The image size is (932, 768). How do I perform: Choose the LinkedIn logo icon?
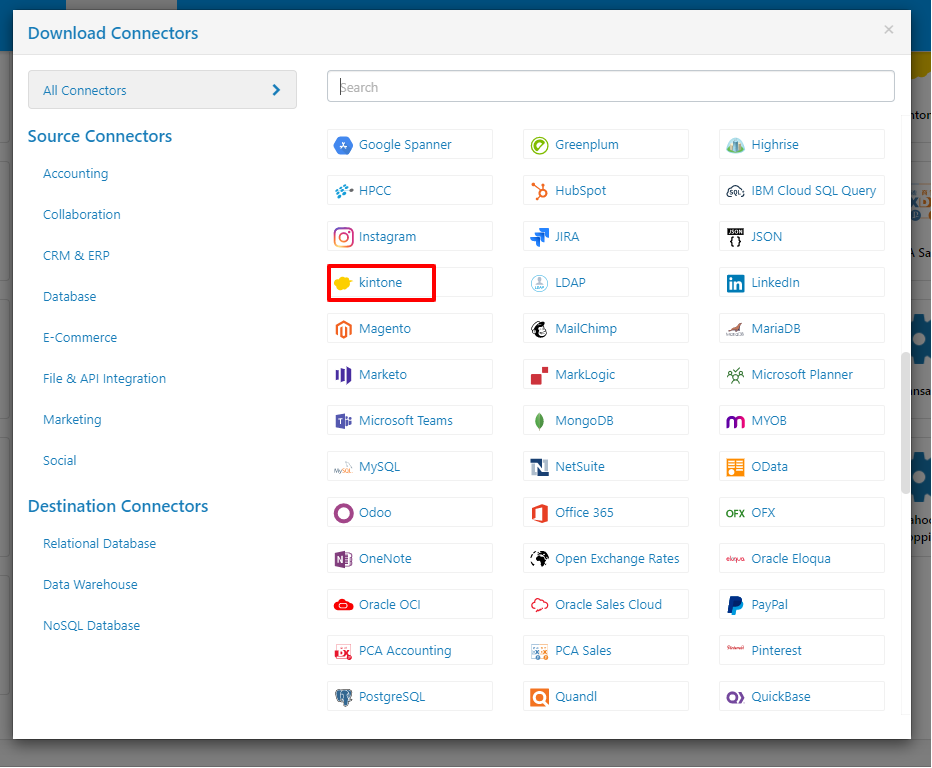pyautogui.click(x=735, y=283)
